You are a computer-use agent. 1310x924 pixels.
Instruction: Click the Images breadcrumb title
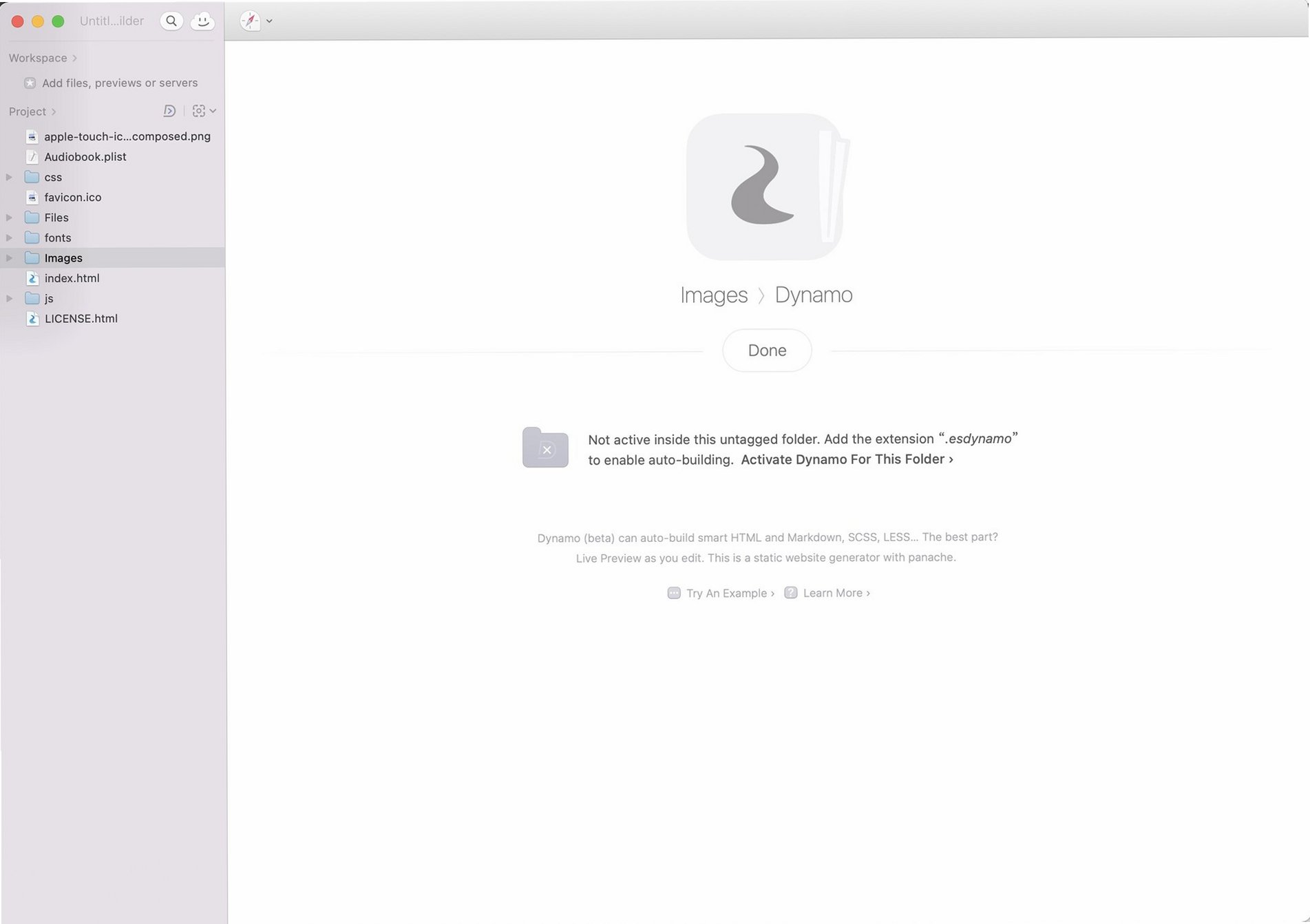point(714,295)
